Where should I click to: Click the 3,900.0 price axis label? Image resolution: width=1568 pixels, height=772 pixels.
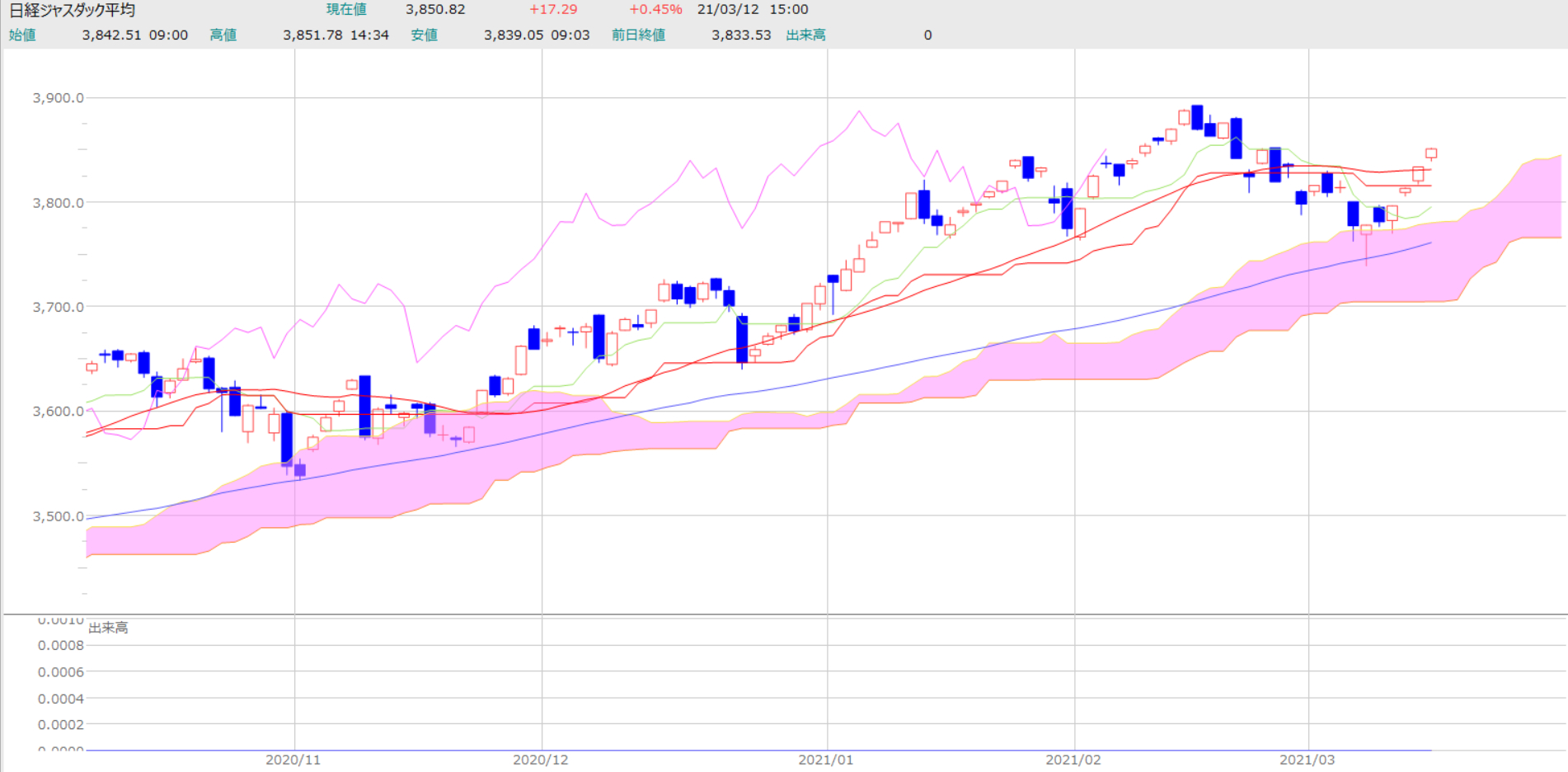pyautogui.click(x=59, y=98)
